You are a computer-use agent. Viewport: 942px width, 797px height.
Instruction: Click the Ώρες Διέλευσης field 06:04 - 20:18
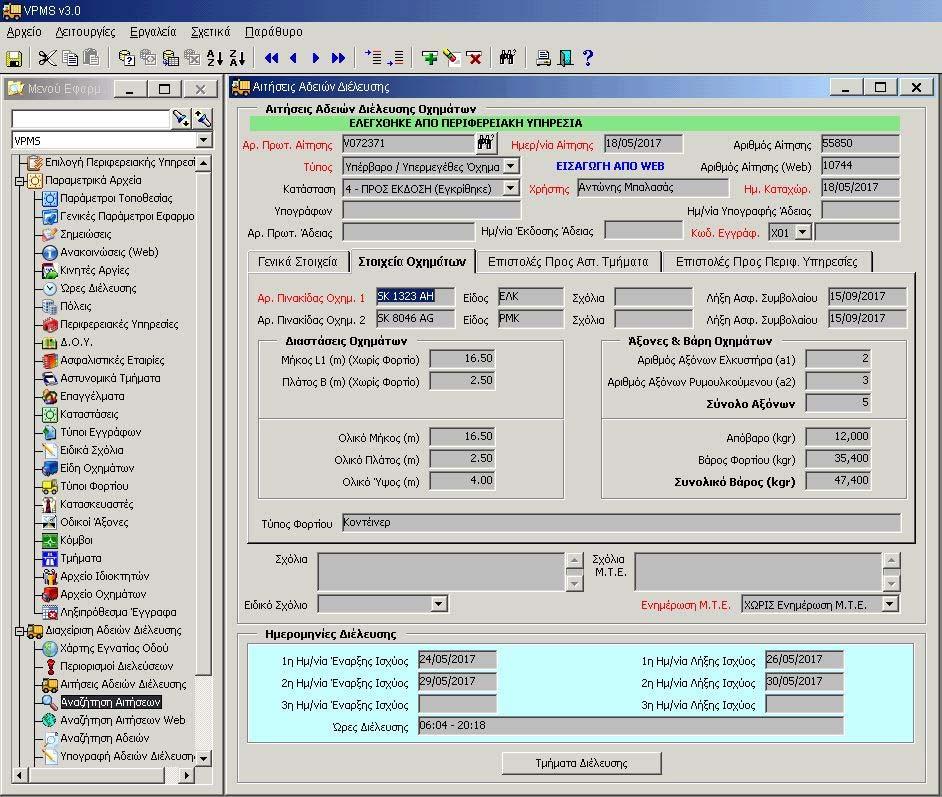coord(630,726)
